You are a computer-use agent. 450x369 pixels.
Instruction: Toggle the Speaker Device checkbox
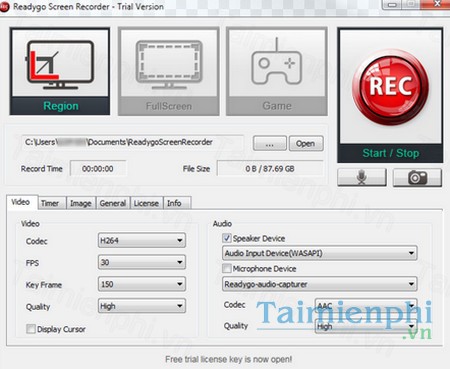click(227, 238)
